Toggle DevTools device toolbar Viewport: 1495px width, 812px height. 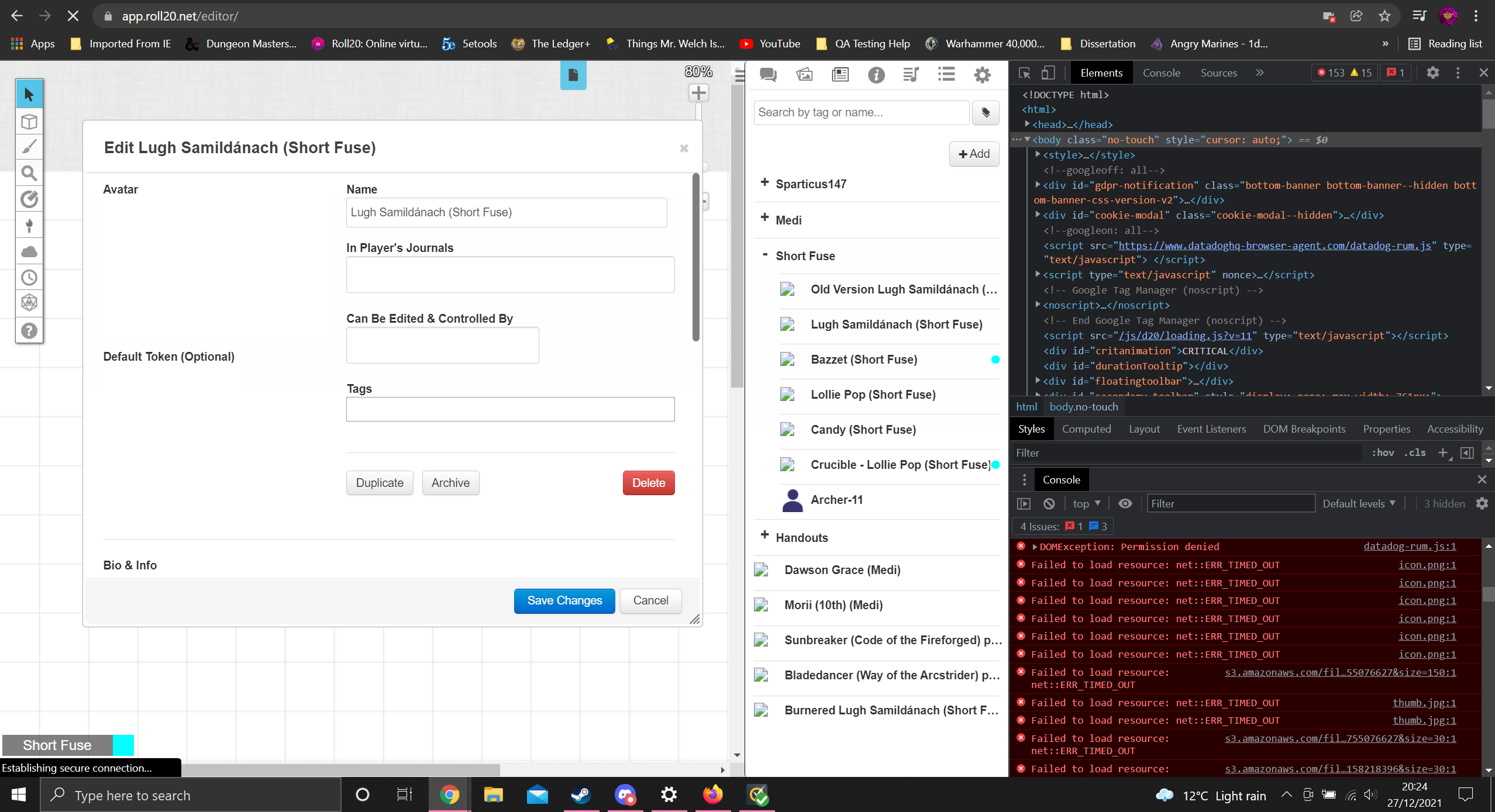coord(1048,73)
